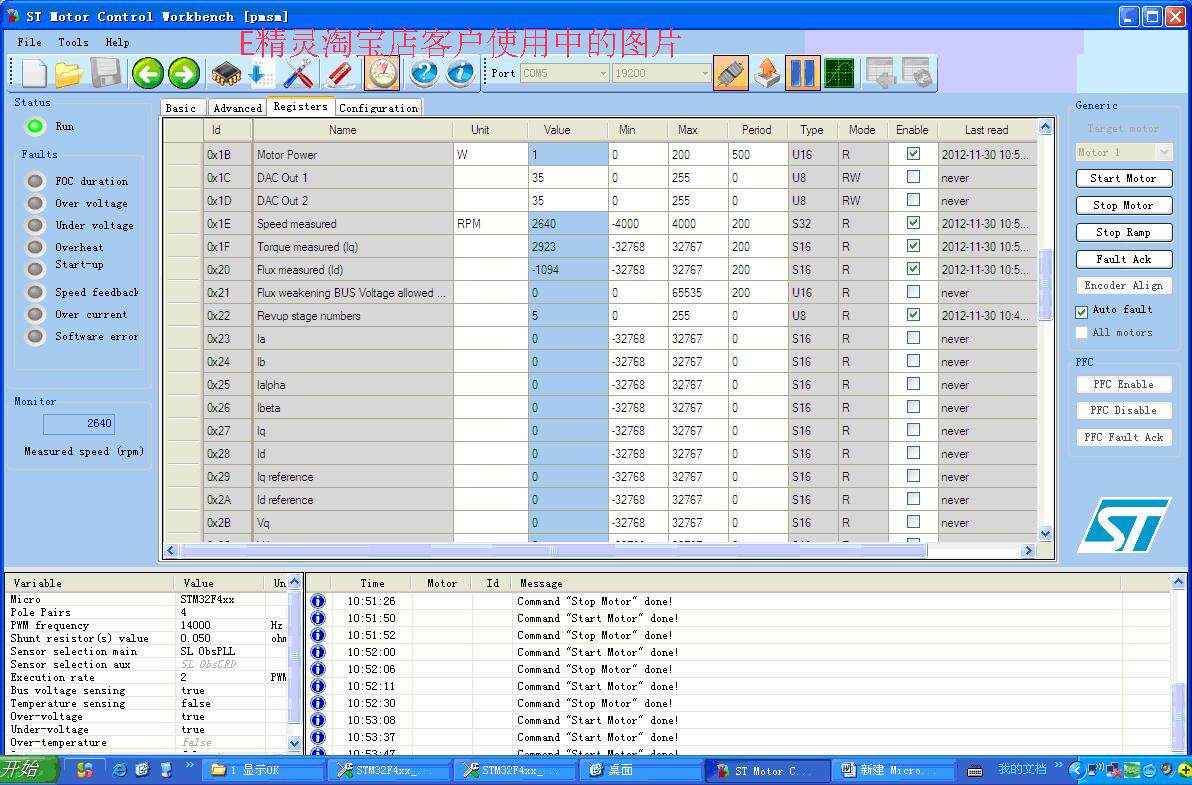
Task: Click the blue download arrow toolbar icon
Action: [262, 74]
